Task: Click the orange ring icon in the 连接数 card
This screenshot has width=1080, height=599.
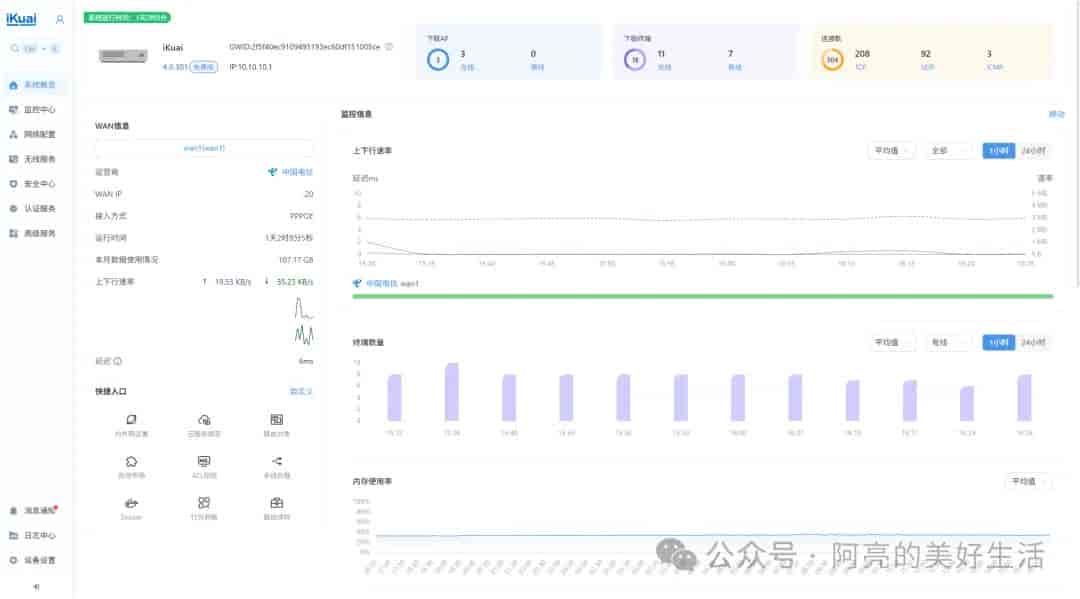Action: click(832, 60)
